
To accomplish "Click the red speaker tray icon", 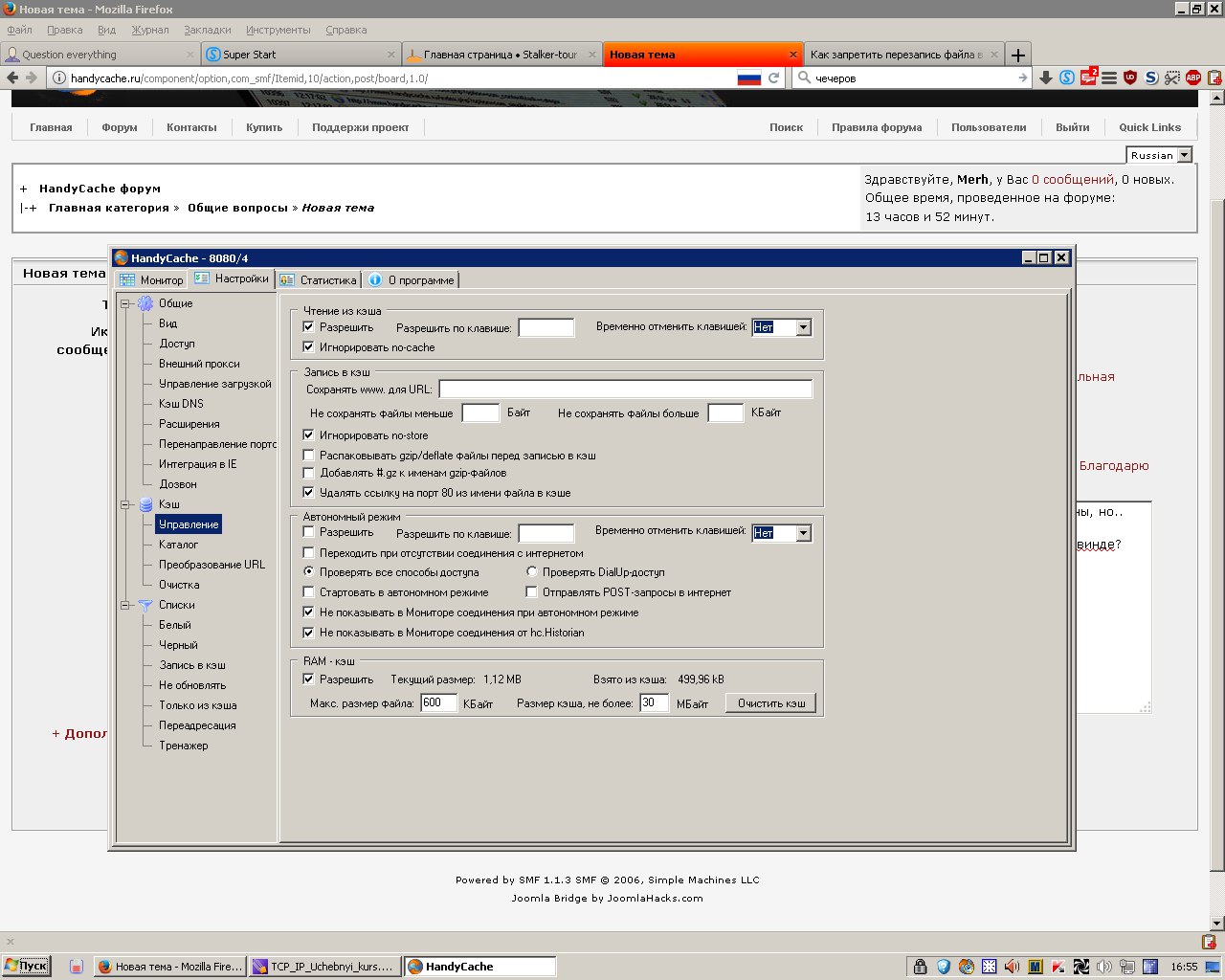I will tap(1012, 967).
